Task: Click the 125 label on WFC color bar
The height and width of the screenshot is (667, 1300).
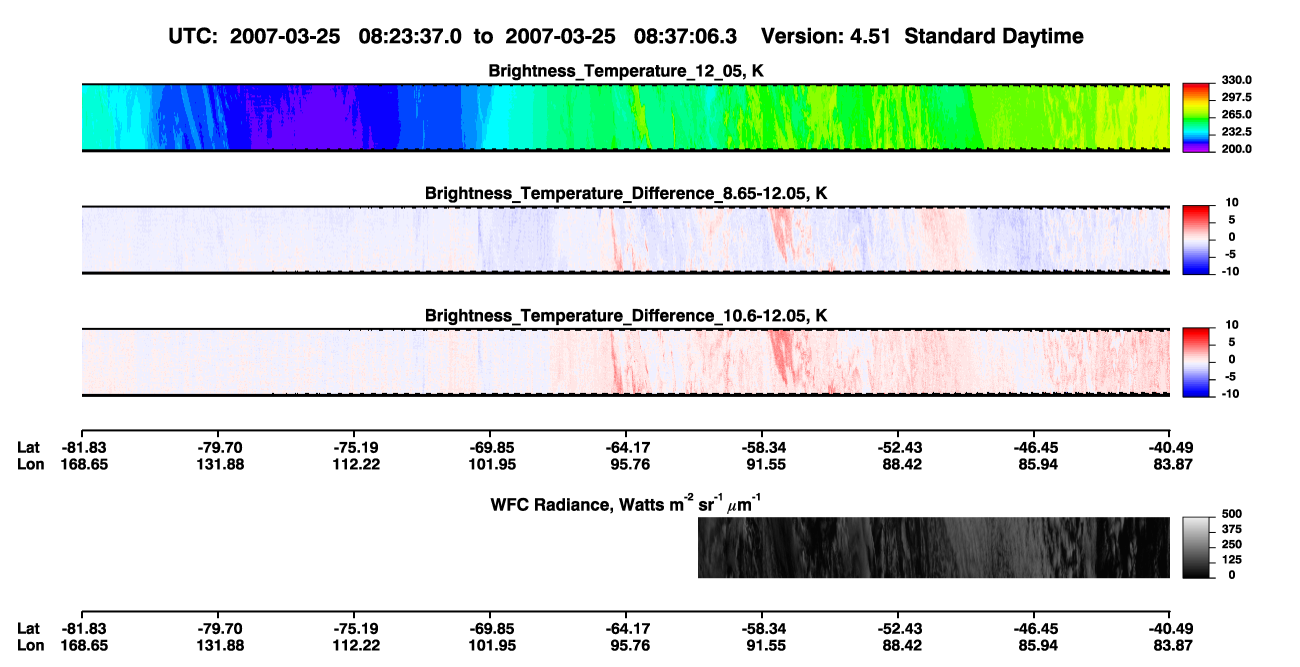Action: [1230, 559]
